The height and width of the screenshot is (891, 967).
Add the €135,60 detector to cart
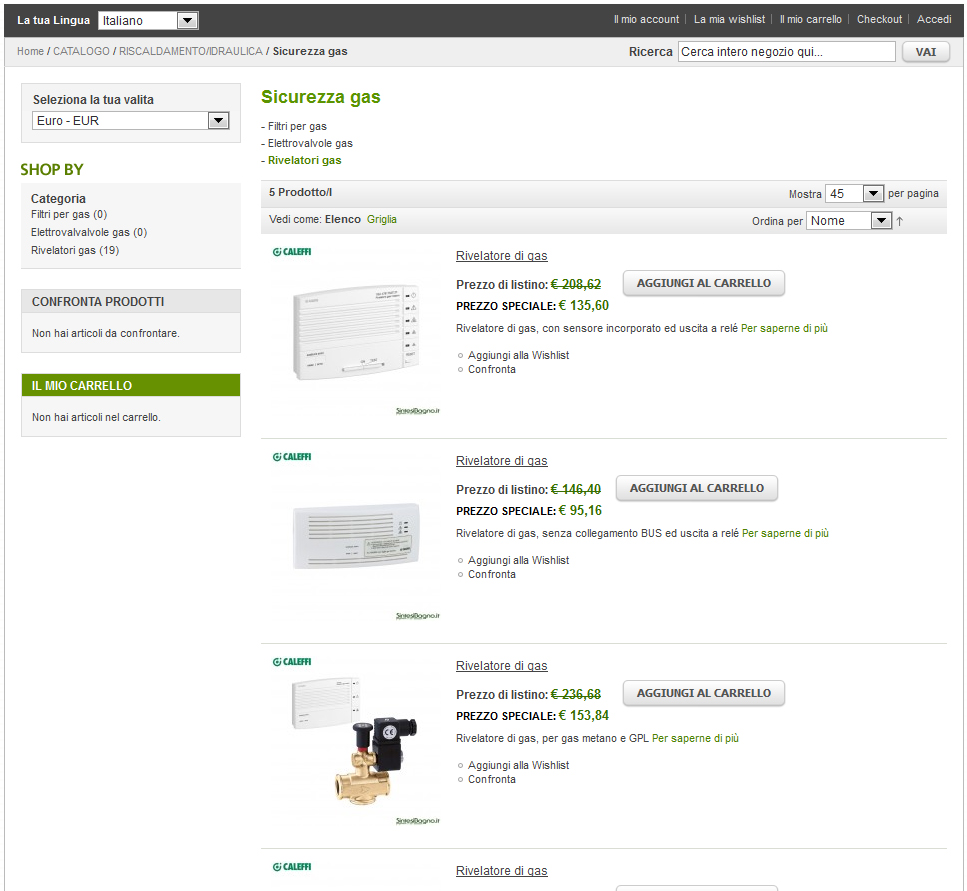point(703,283)
